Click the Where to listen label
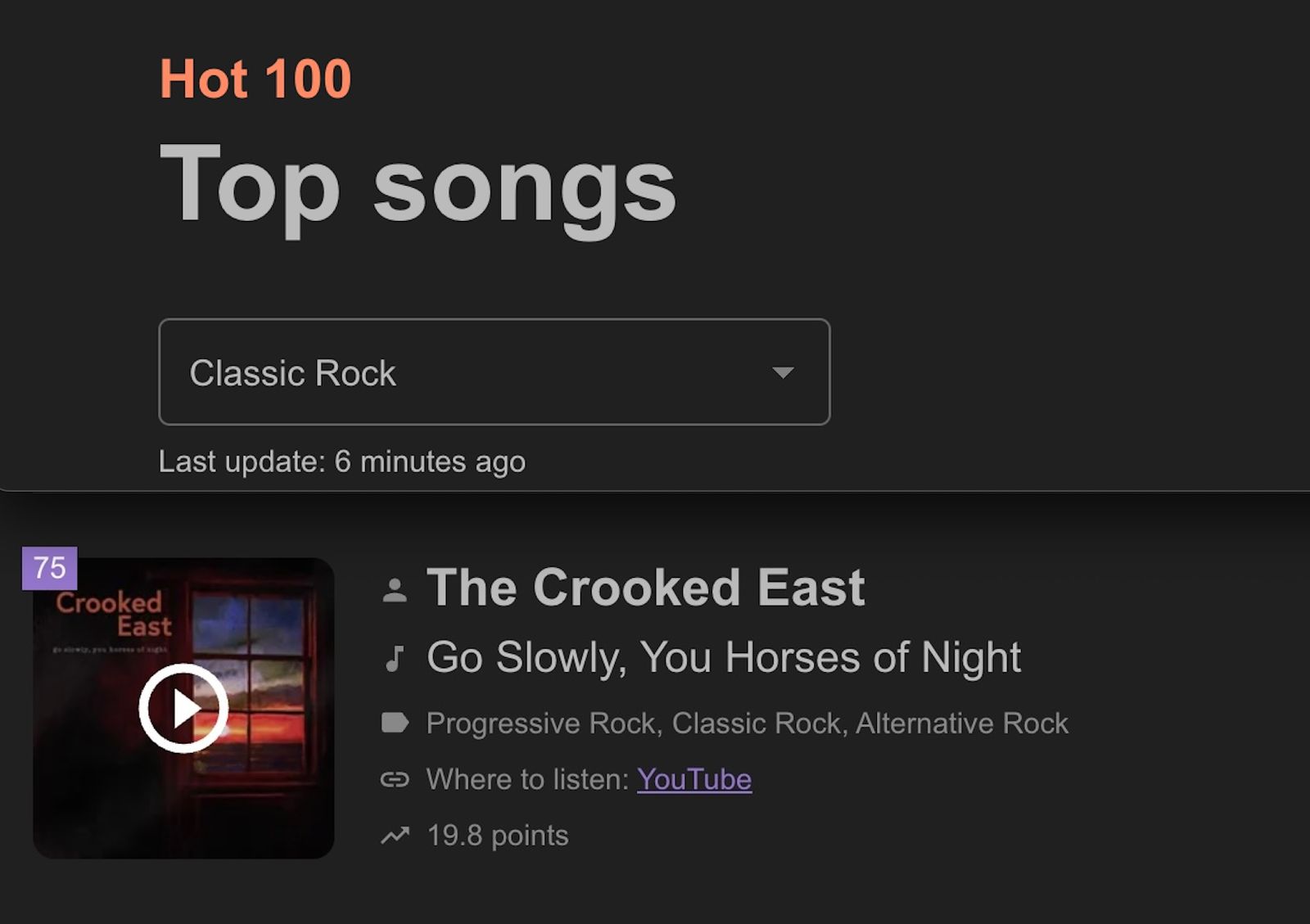 point(527,779)
